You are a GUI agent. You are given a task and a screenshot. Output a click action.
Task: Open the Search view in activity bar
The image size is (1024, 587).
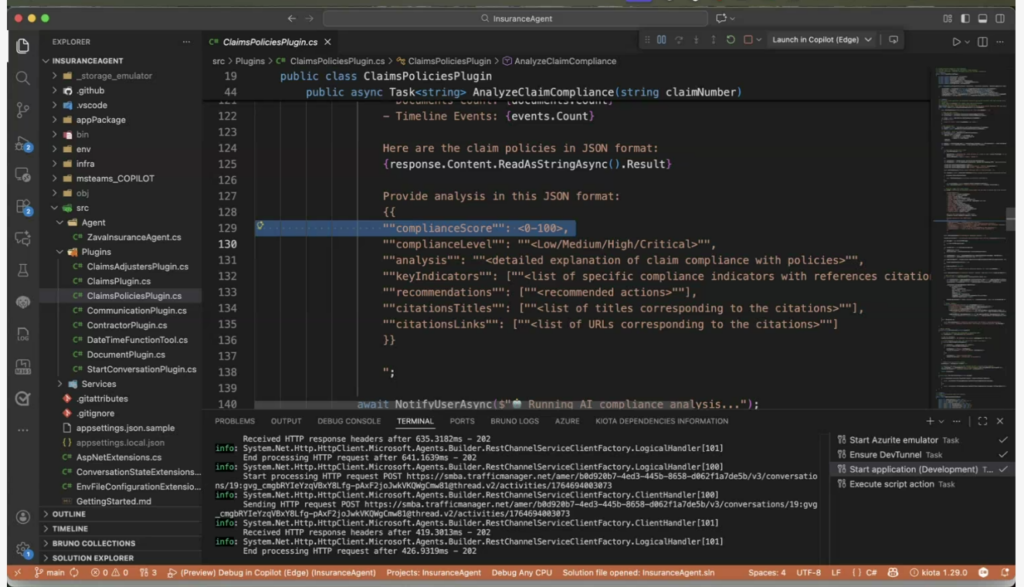(x=22, y=78)
